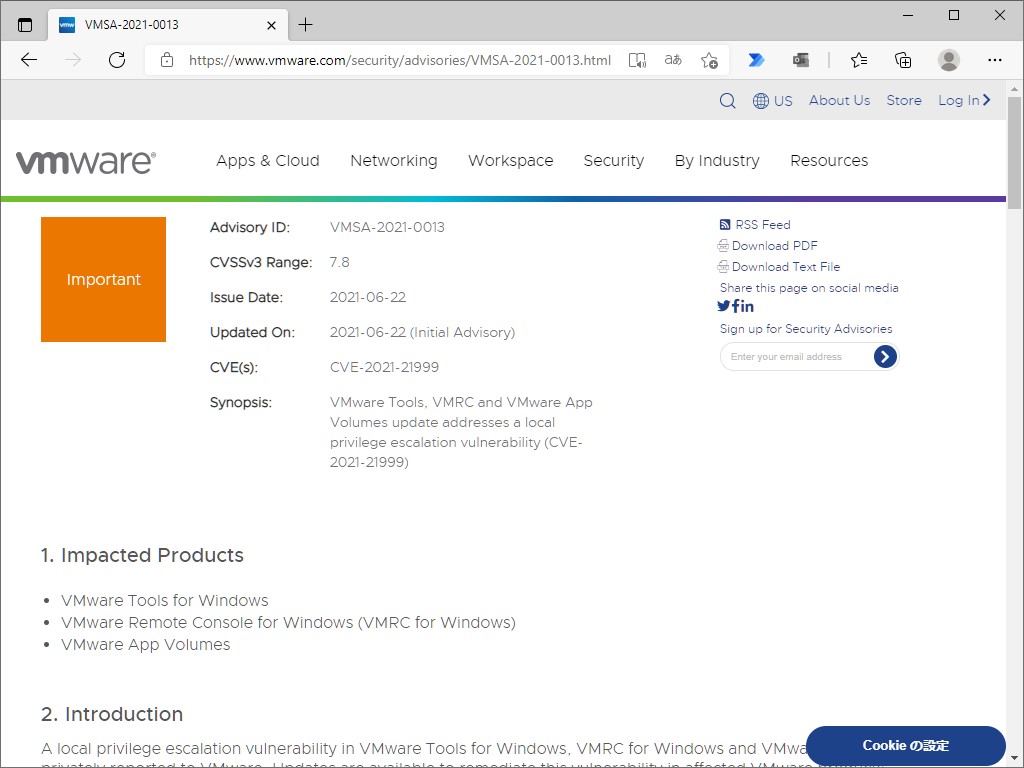Open the Cookie の設定 button

[905, 745]
